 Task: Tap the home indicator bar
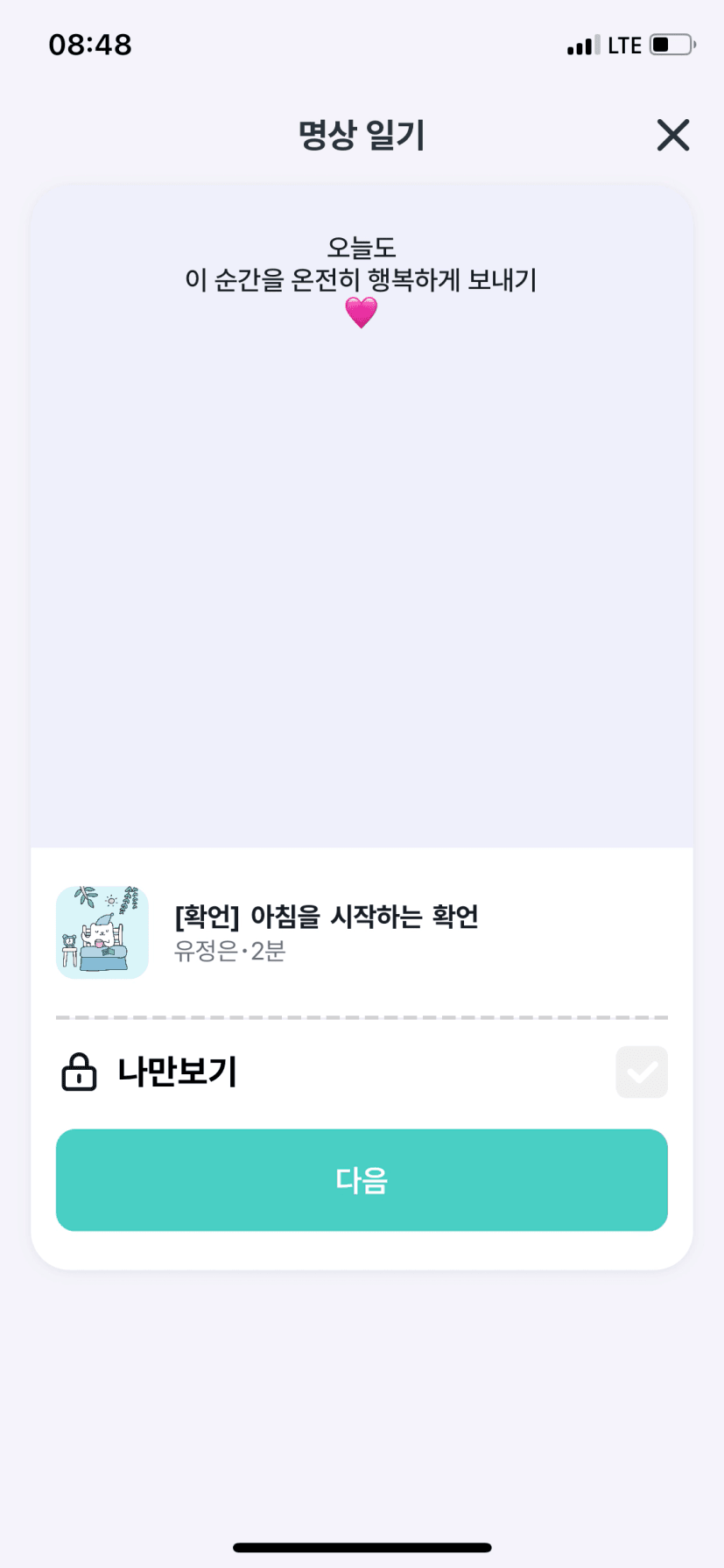tap(362, 1548)
